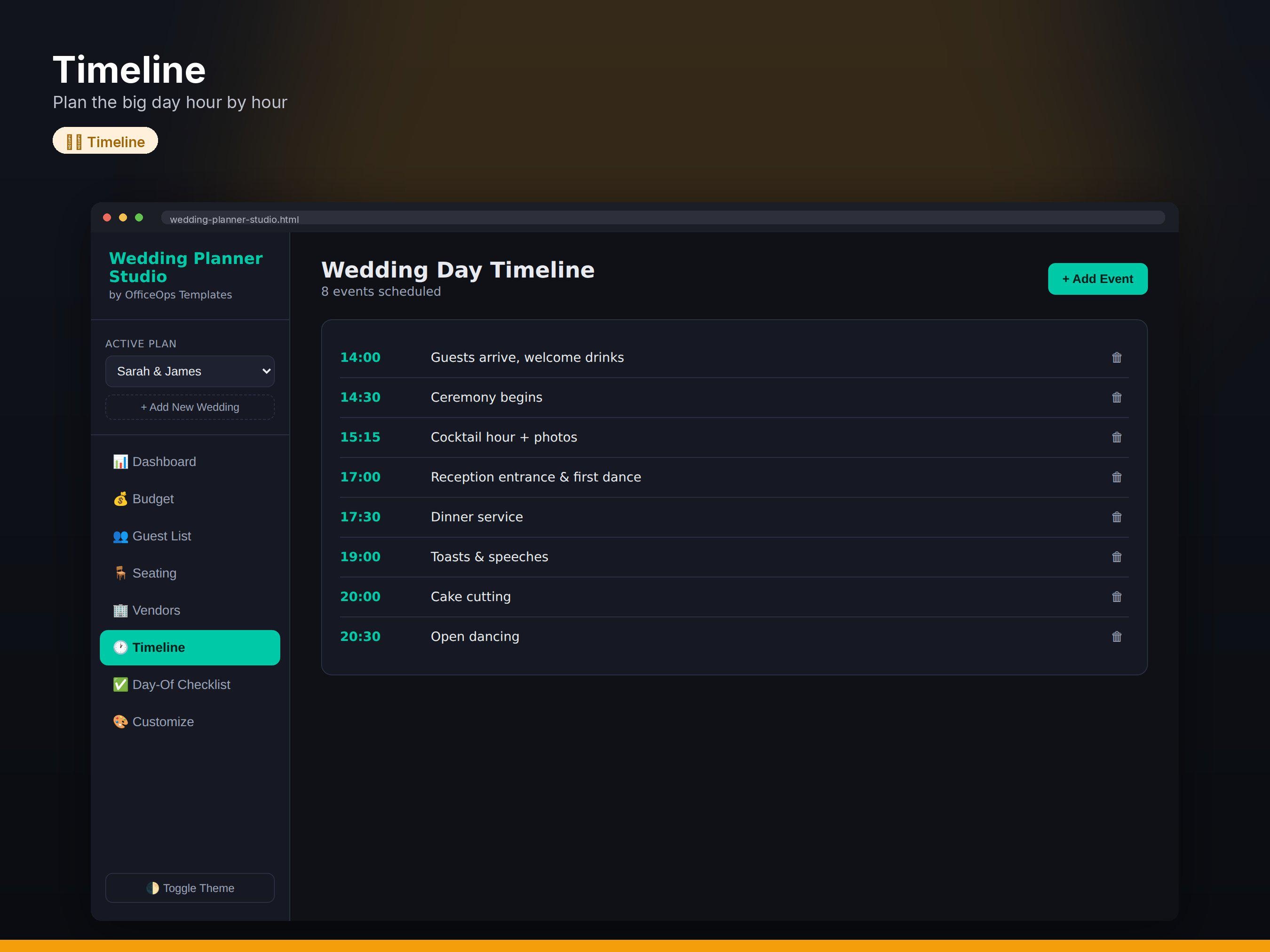Remove the Cake cutting event
1270x952 pixels.
point(1116,597)
